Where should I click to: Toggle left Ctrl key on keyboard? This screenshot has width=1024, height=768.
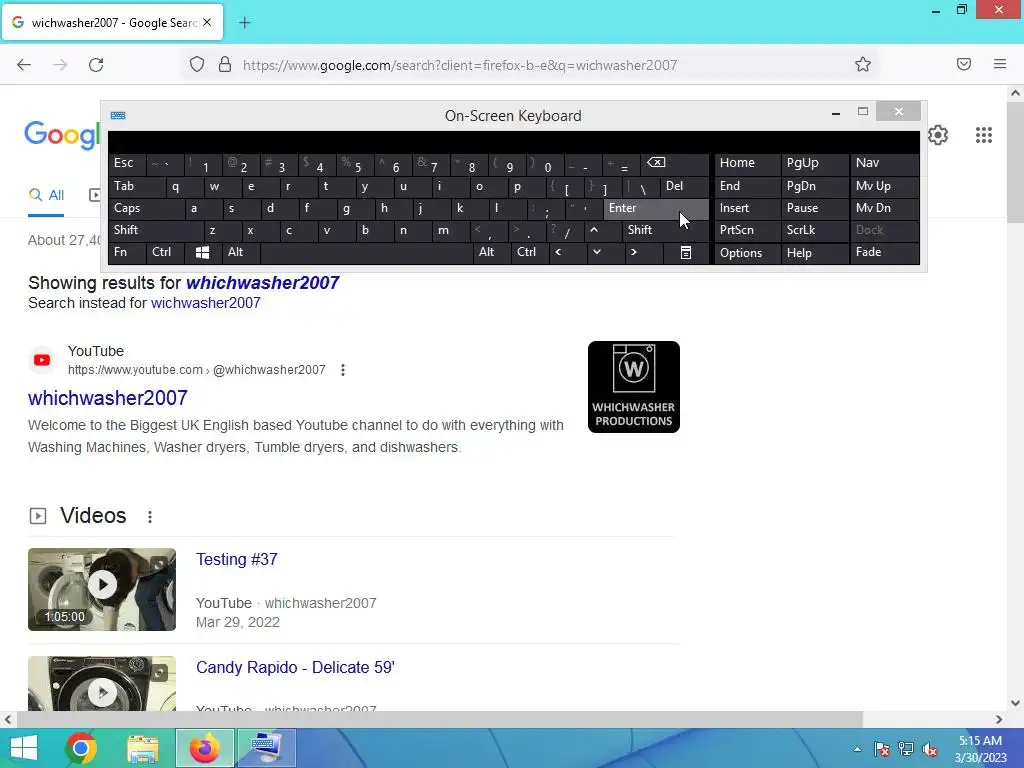coord(165,253)
